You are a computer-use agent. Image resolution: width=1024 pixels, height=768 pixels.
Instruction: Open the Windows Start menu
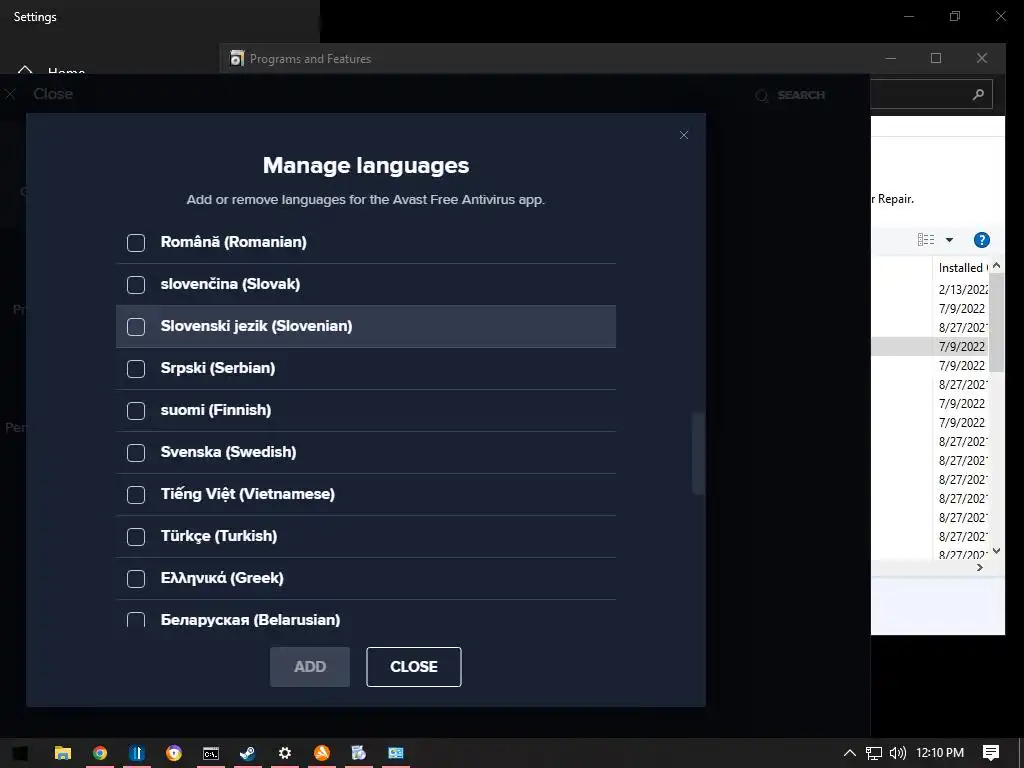20,753
